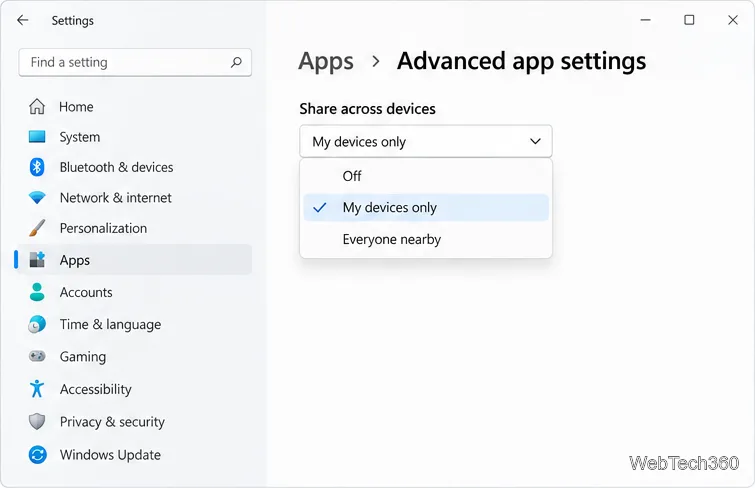Go to Time & language
Screen dimensions: 755x488
click(135, 324)
